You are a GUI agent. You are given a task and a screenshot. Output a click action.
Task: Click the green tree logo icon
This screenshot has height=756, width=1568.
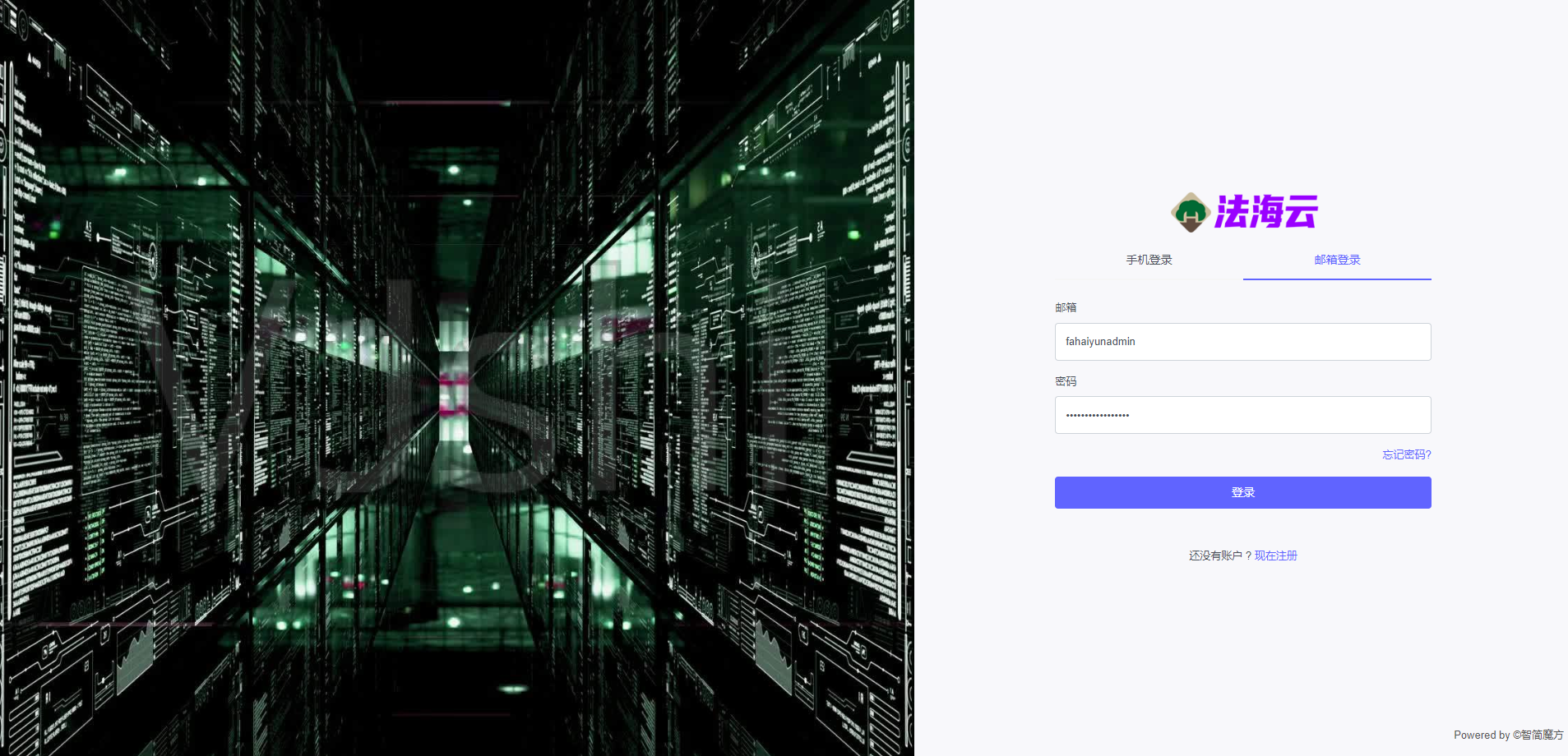coord(1190,213)
